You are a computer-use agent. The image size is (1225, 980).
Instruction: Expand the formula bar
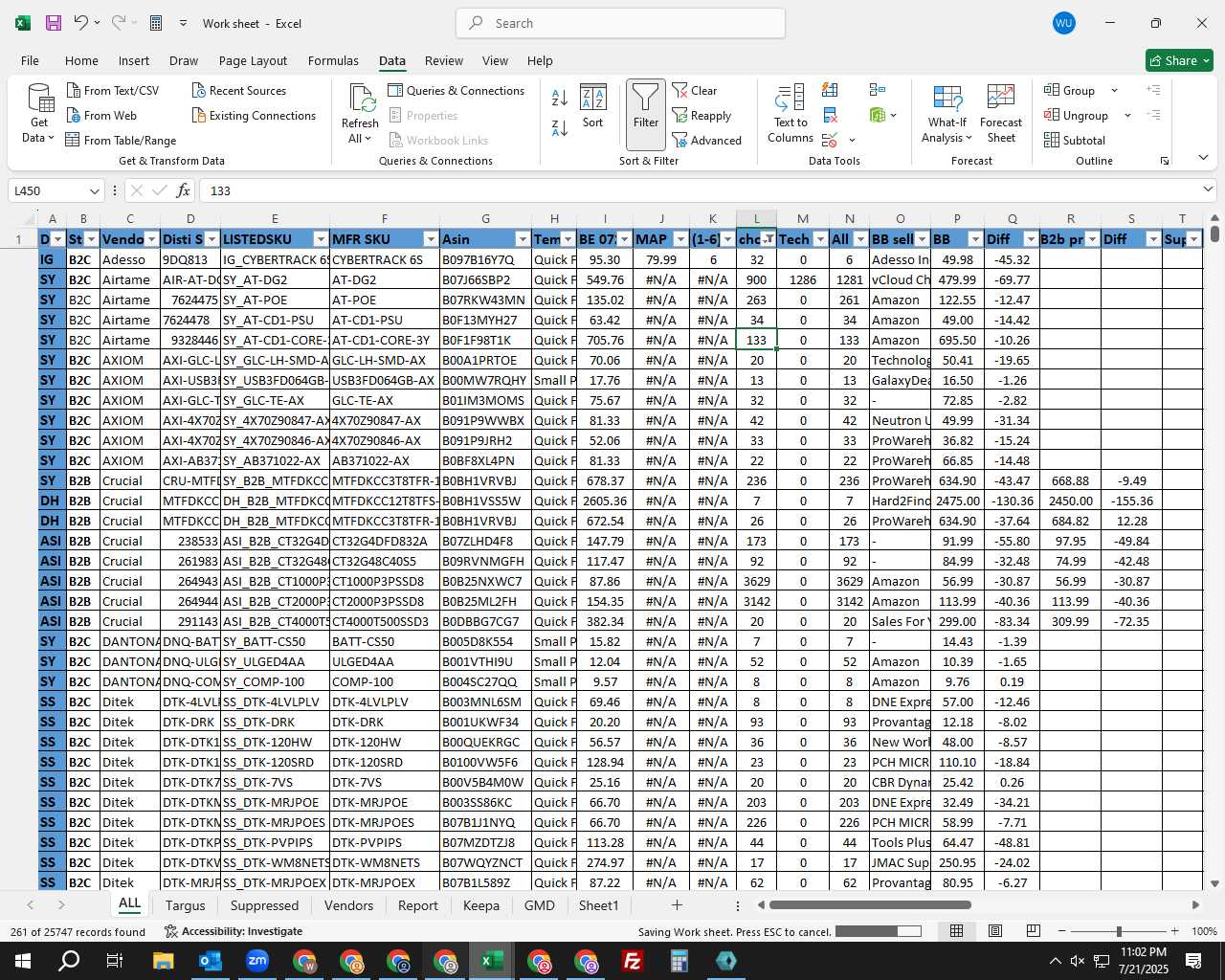[x=1208, y=189]
